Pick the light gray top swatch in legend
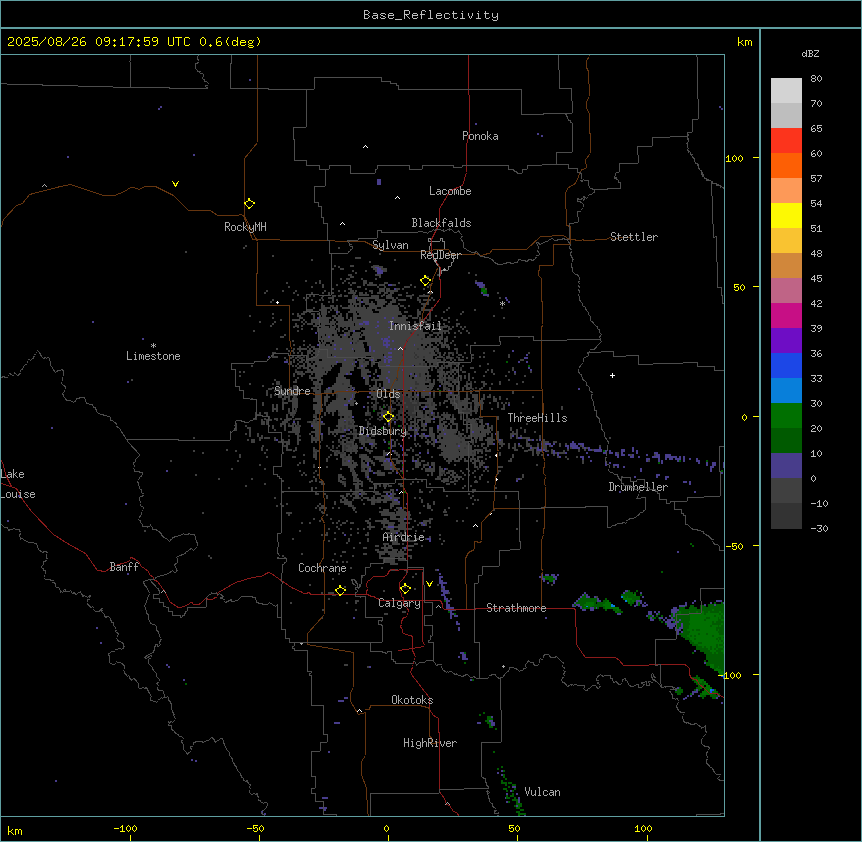 [786, 91]
